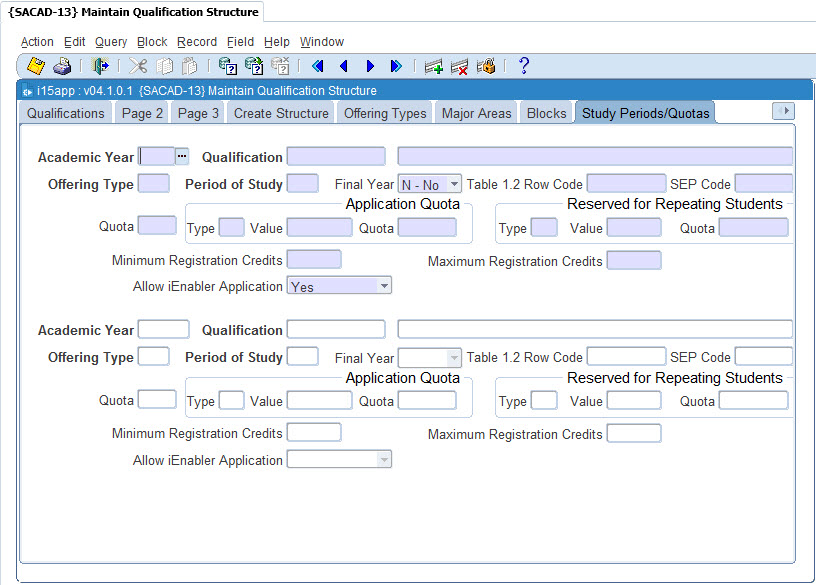Viewport: 816px width, 585px height.
Task: Click the Print toolbar icon
Action: coord(62,66)
